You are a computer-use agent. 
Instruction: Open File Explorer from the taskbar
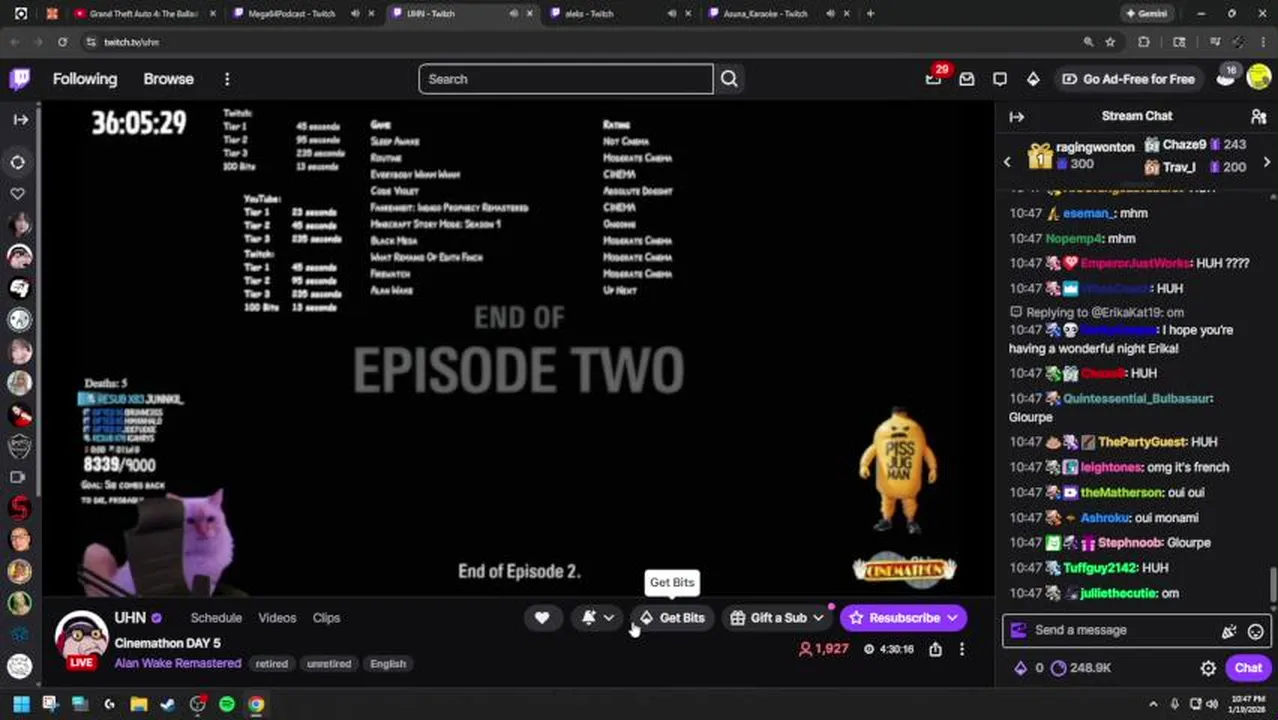[x=139, y=704]
